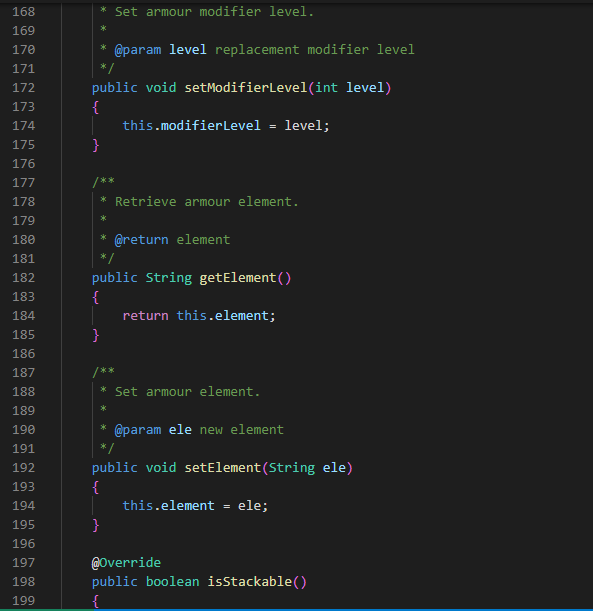This screenshot has width=593, height=611.
Task: Click the closing brace on line 185
Action: 96,335
